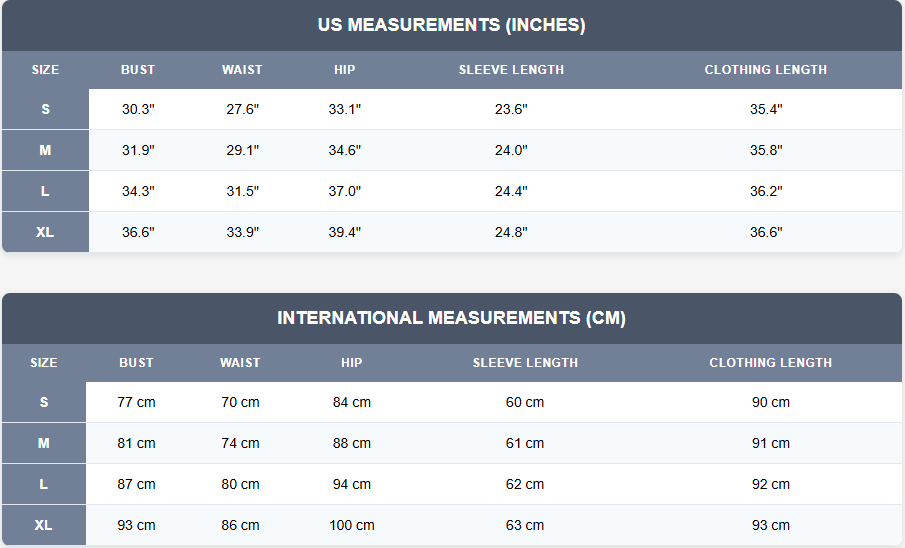Click the 92 cm clothing length cell

(x=770, y=484)
